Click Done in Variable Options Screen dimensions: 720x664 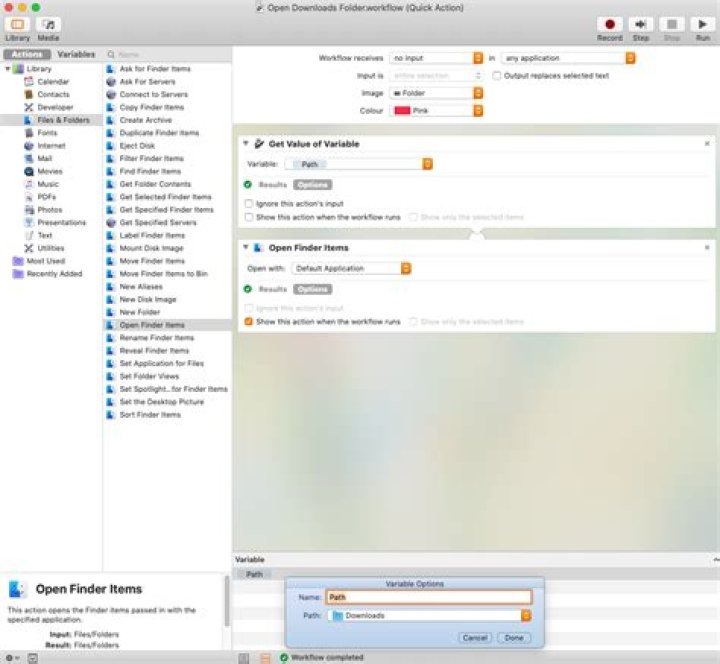514,638
